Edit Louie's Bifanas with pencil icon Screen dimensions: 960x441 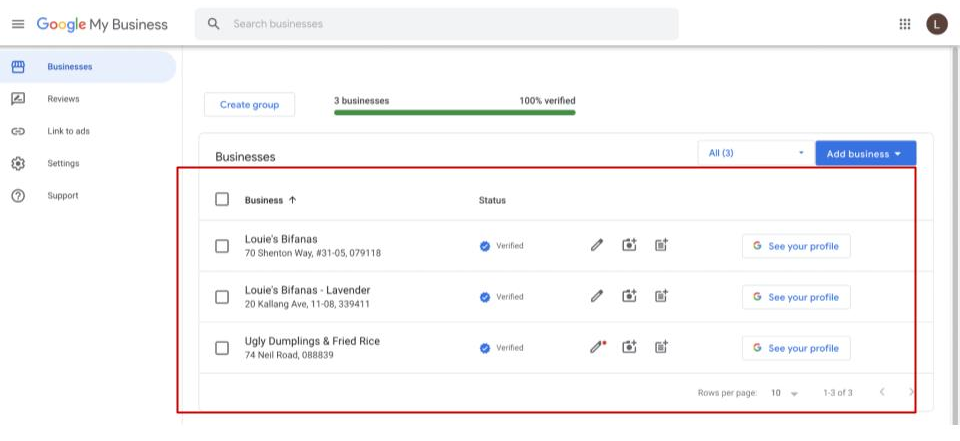point(597,245)
